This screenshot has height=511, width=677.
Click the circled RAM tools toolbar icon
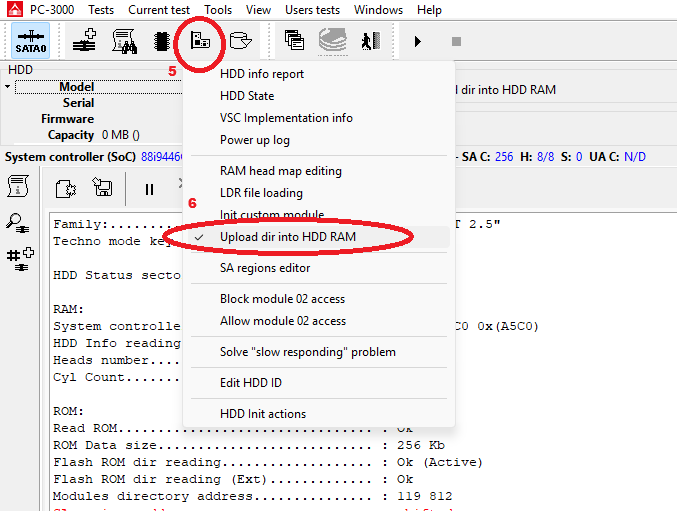(199, 41)
